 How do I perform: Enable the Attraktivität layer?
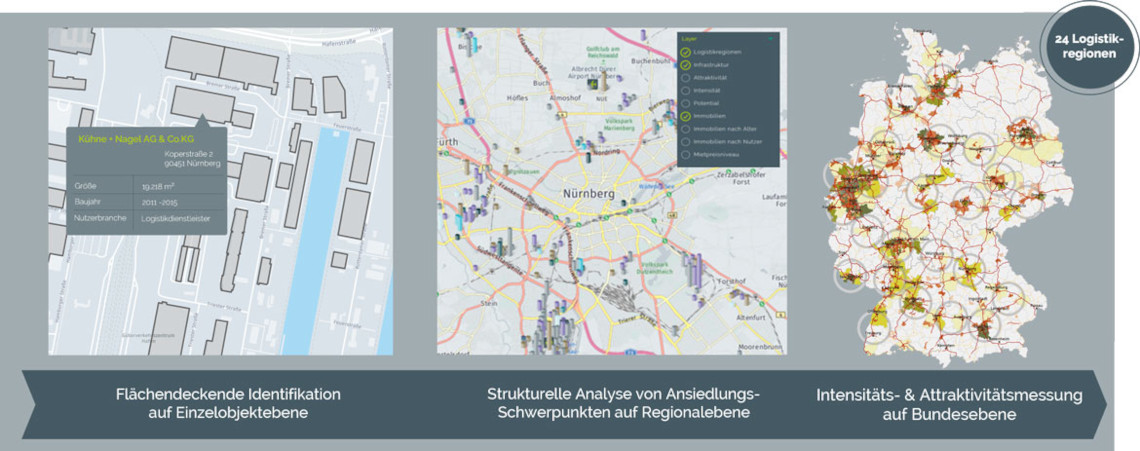[685, 77]
